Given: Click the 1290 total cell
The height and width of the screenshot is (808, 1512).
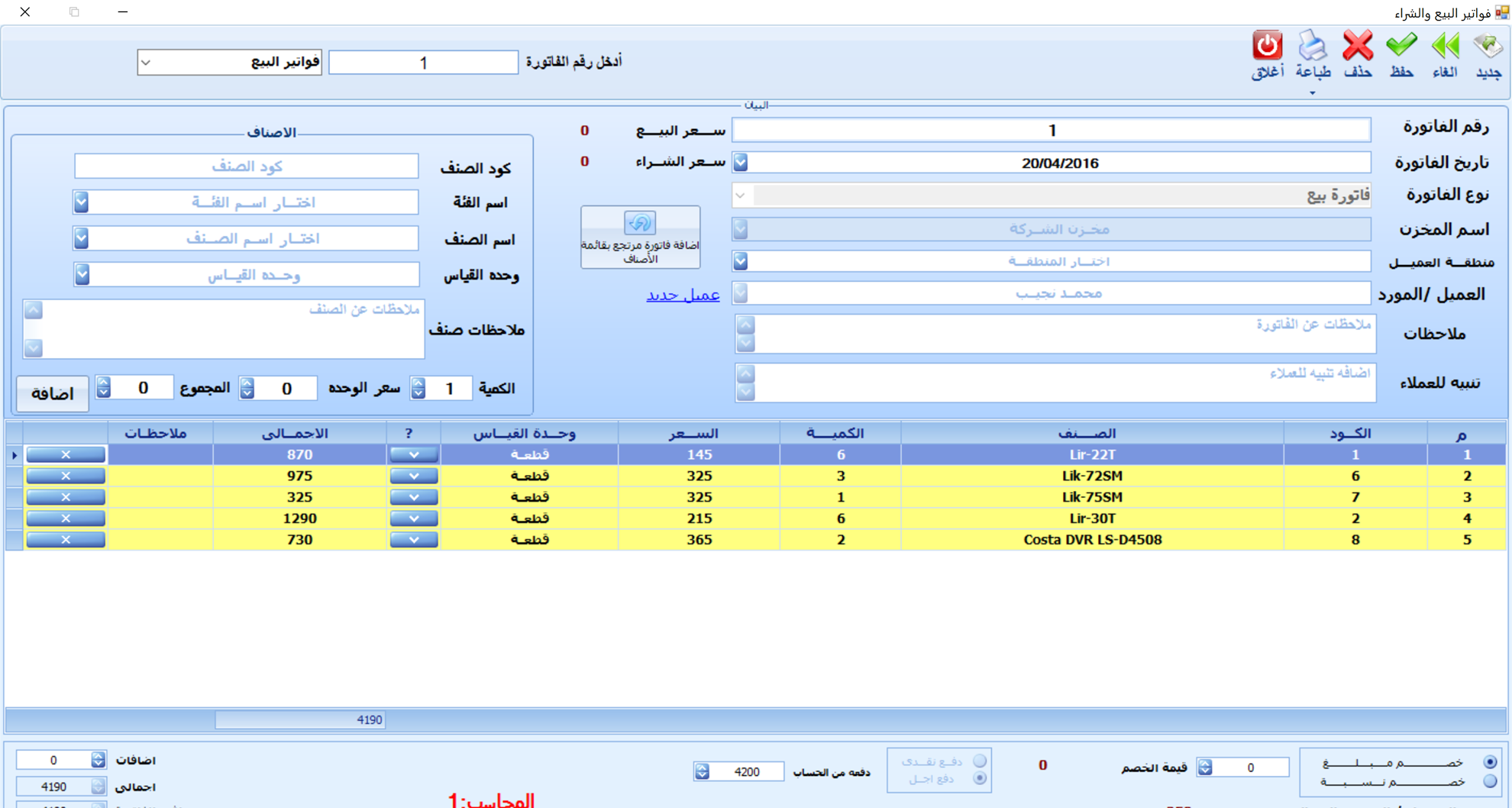Looking at the screenshot, I should click(299, 519).
